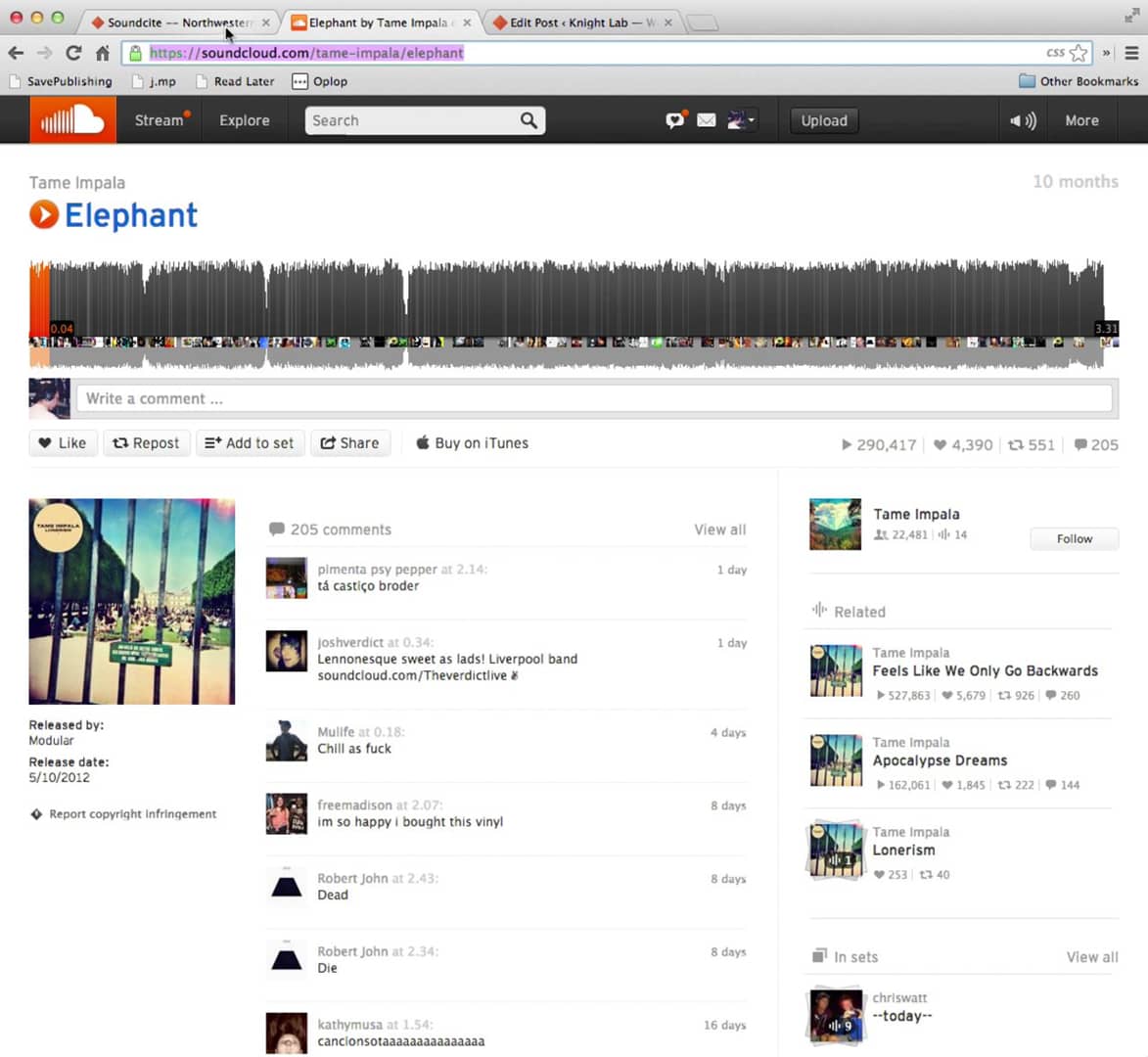
Task: Like the Elephant track
Action: (x=63, y=442)
